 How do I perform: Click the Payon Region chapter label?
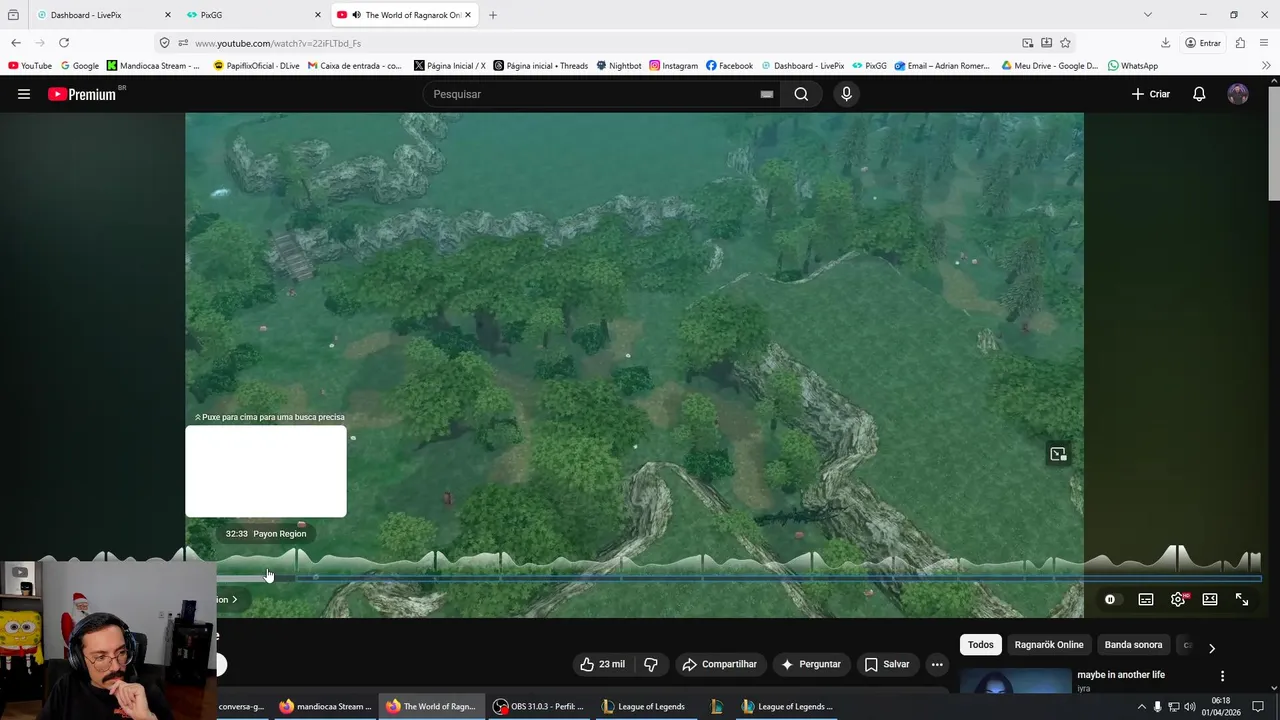pyautogui.click(x=279, y=533)
